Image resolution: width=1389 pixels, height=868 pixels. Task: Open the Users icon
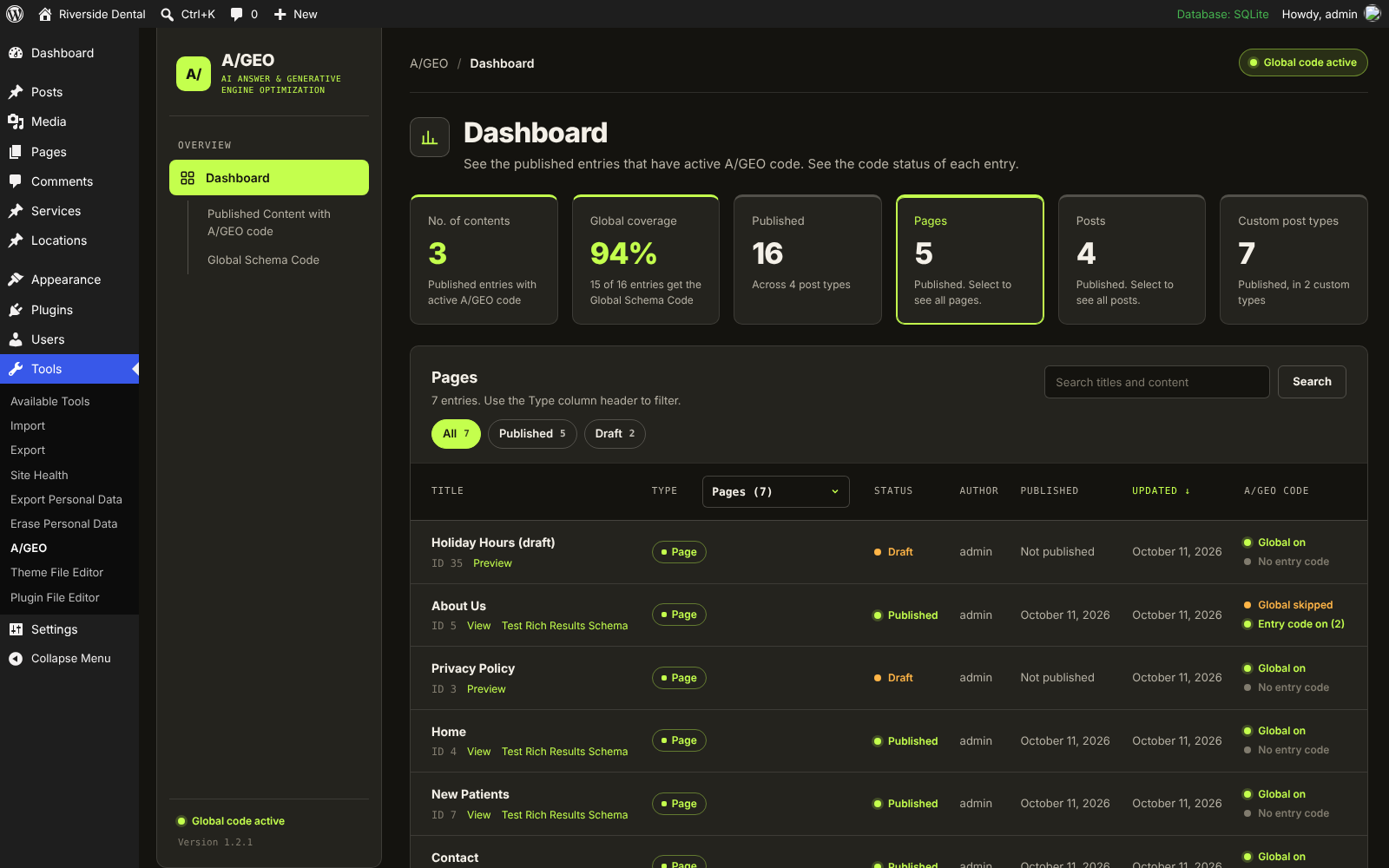(x=16, y=339)
